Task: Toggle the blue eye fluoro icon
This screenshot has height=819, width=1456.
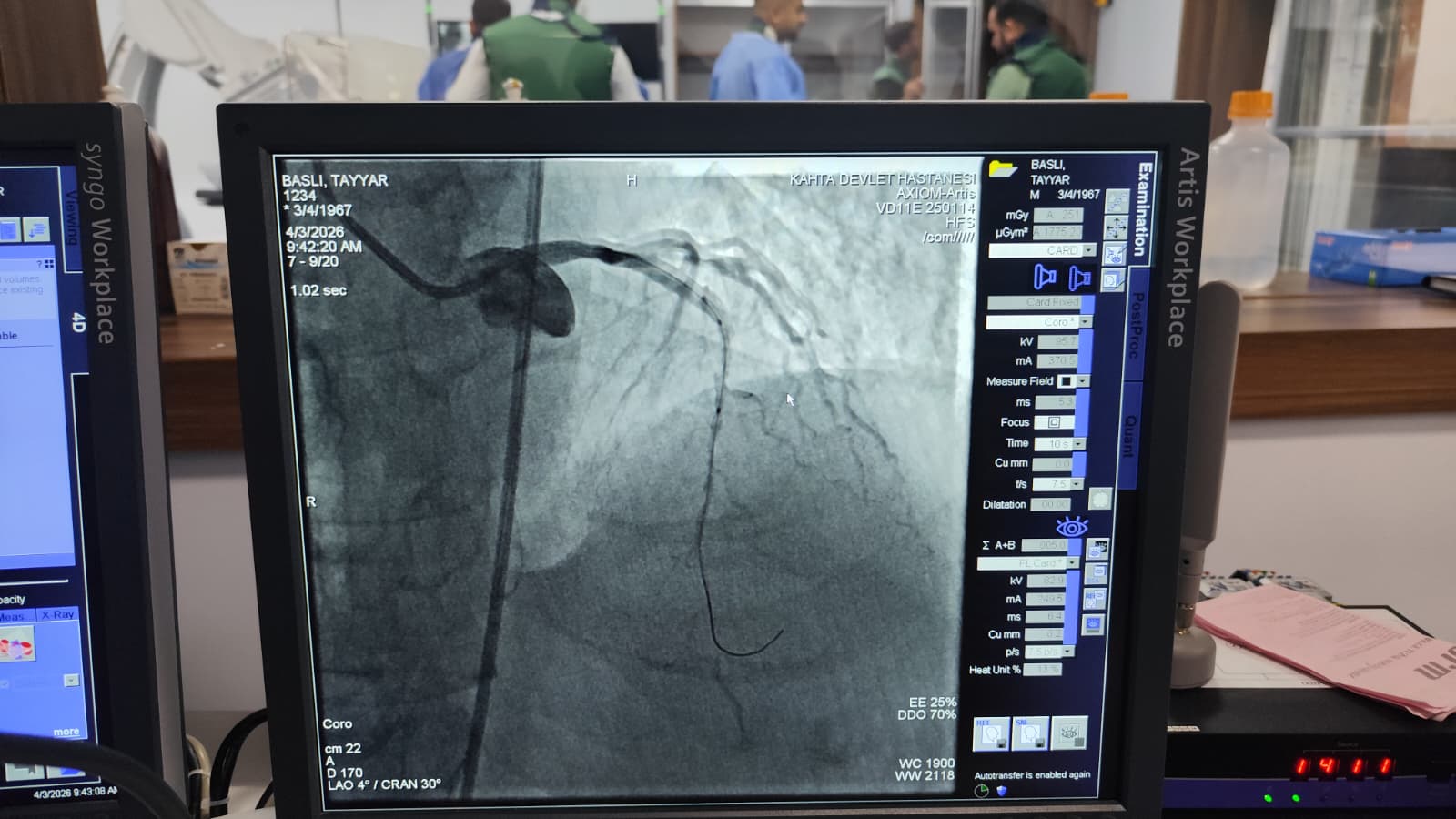Action: coord(1071,527)
